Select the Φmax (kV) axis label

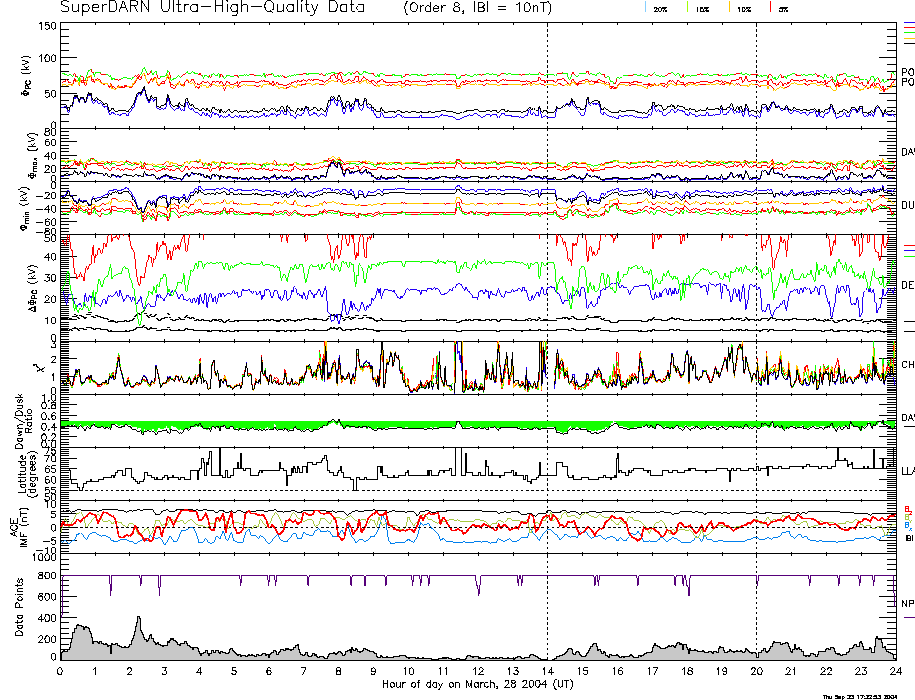(x=32, y=155)
